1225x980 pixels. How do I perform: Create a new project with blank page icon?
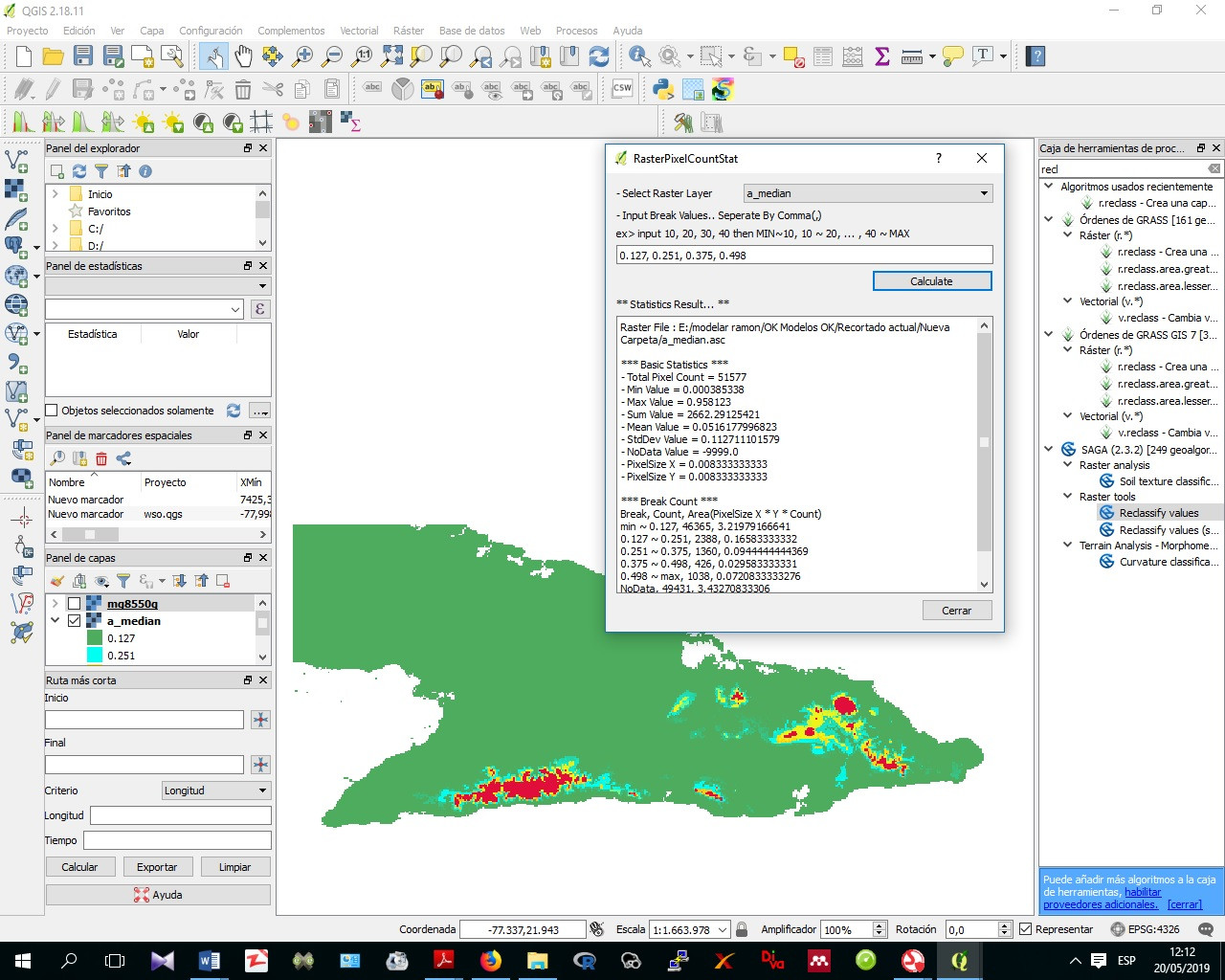coord(25,56)
